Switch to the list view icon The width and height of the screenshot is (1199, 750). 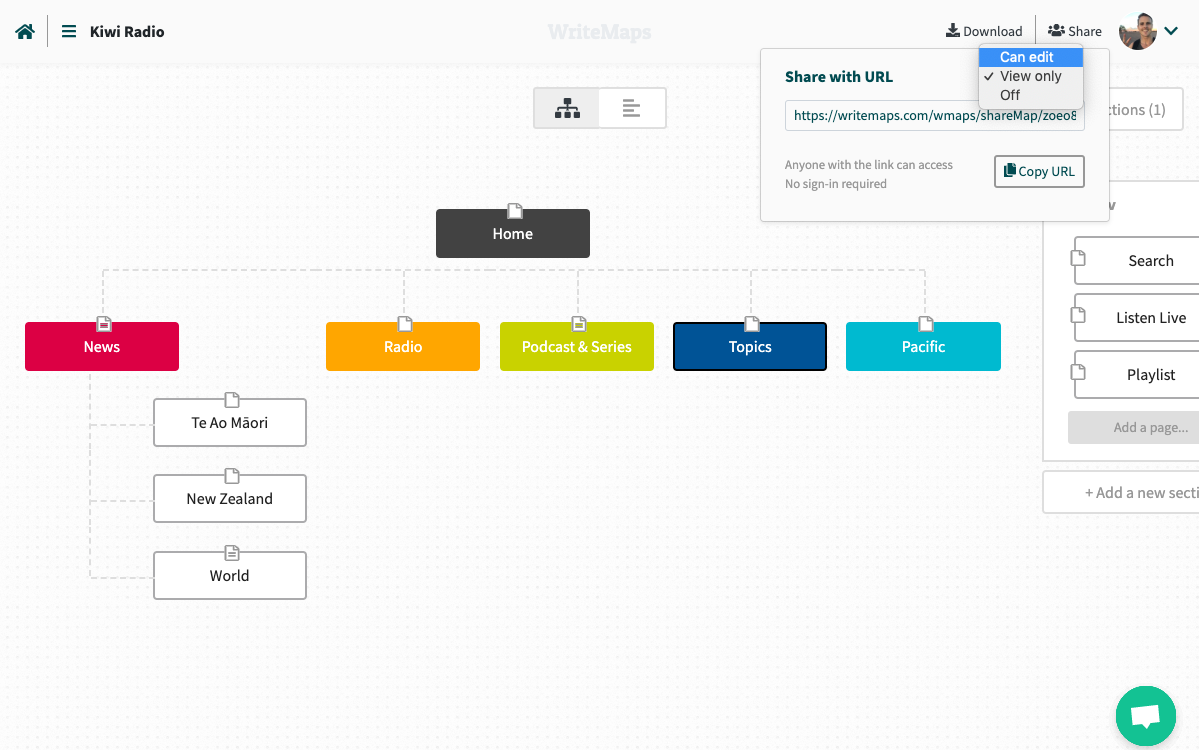(632, 108)
